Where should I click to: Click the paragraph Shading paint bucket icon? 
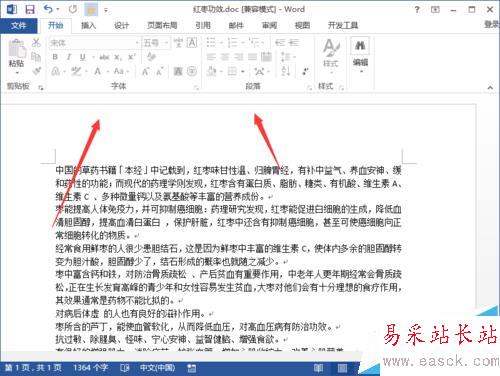pyautogui.click(x=211, y=71)
